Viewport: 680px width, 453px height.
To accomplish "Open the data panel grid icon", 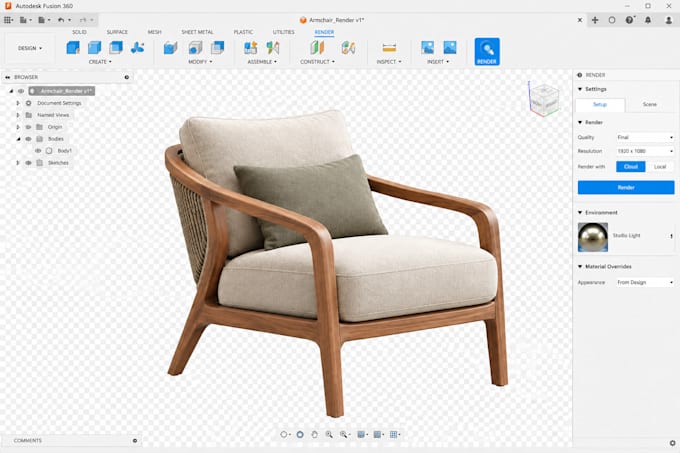I will tap(8, 20).
